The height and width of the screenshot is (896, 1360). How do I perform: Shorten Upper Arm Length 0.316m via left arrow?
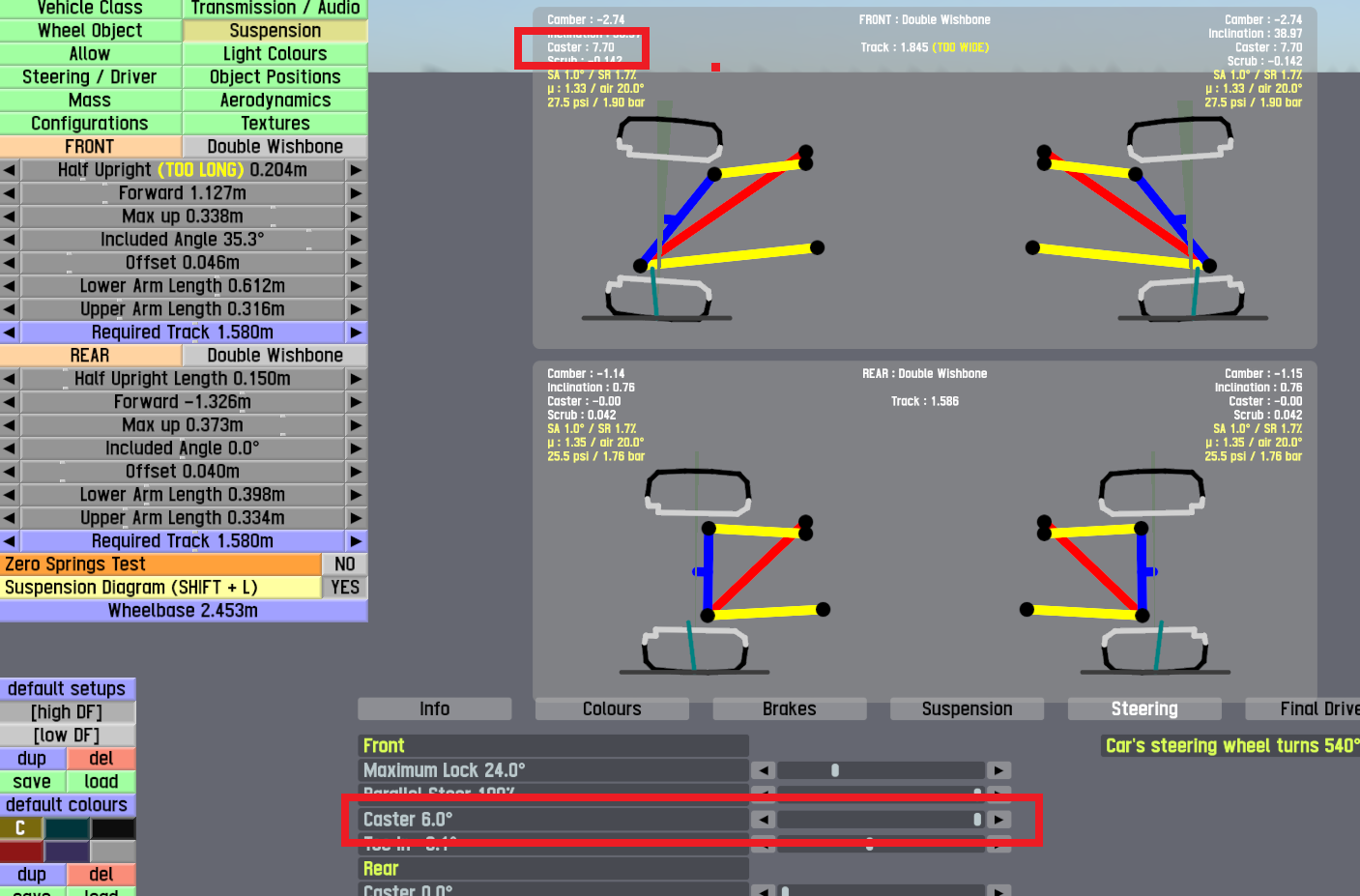coord(10,309)
